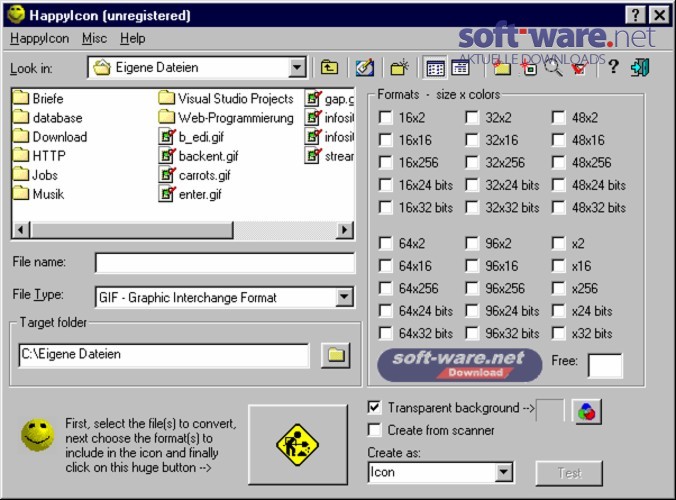The image size is (676, 500).
Task: Uncheck Transparent background option
Action: pyautogui.click(x=374, y=408)
